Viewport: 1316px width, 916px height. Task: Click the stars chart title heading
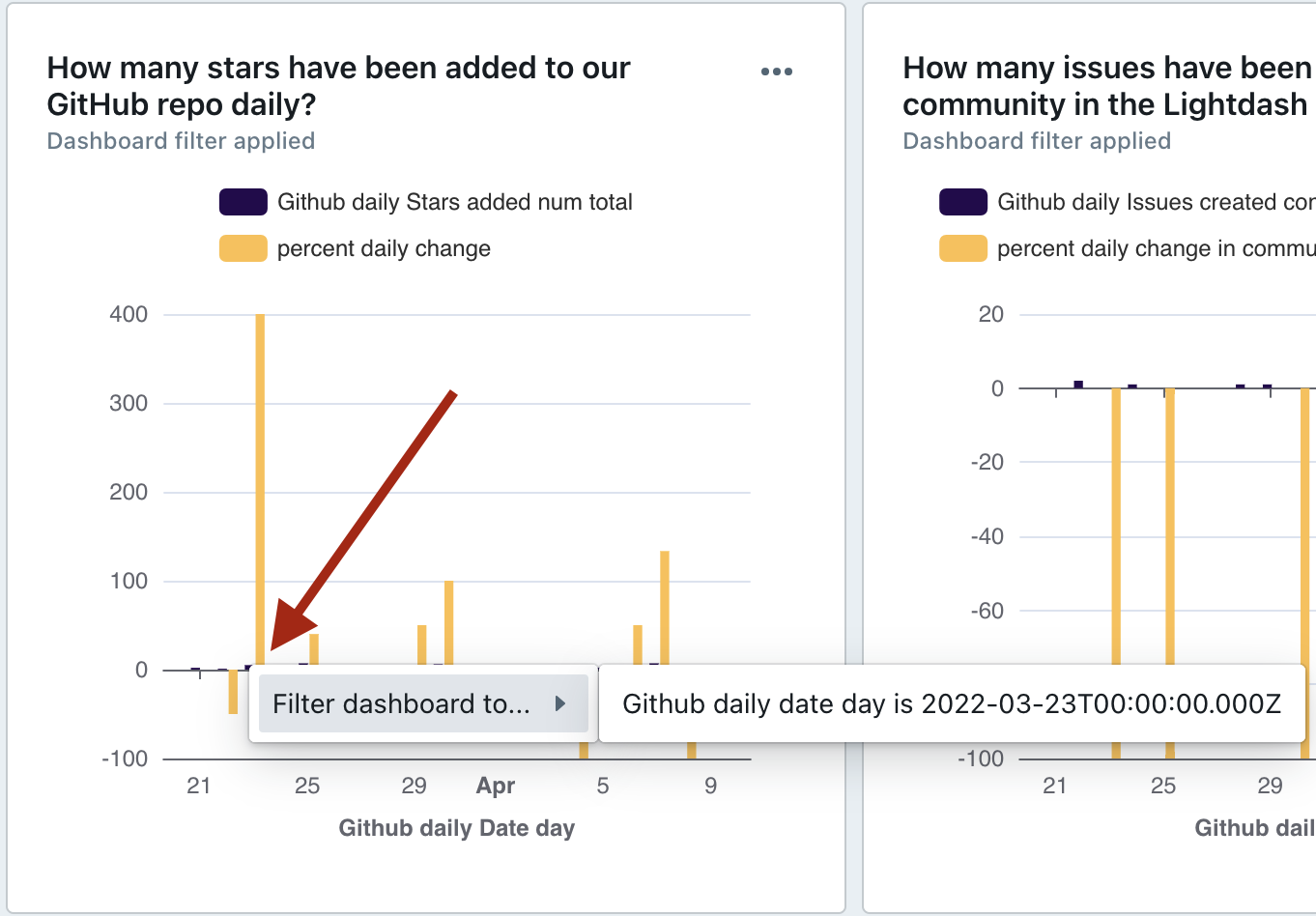[x=338, y=86]
